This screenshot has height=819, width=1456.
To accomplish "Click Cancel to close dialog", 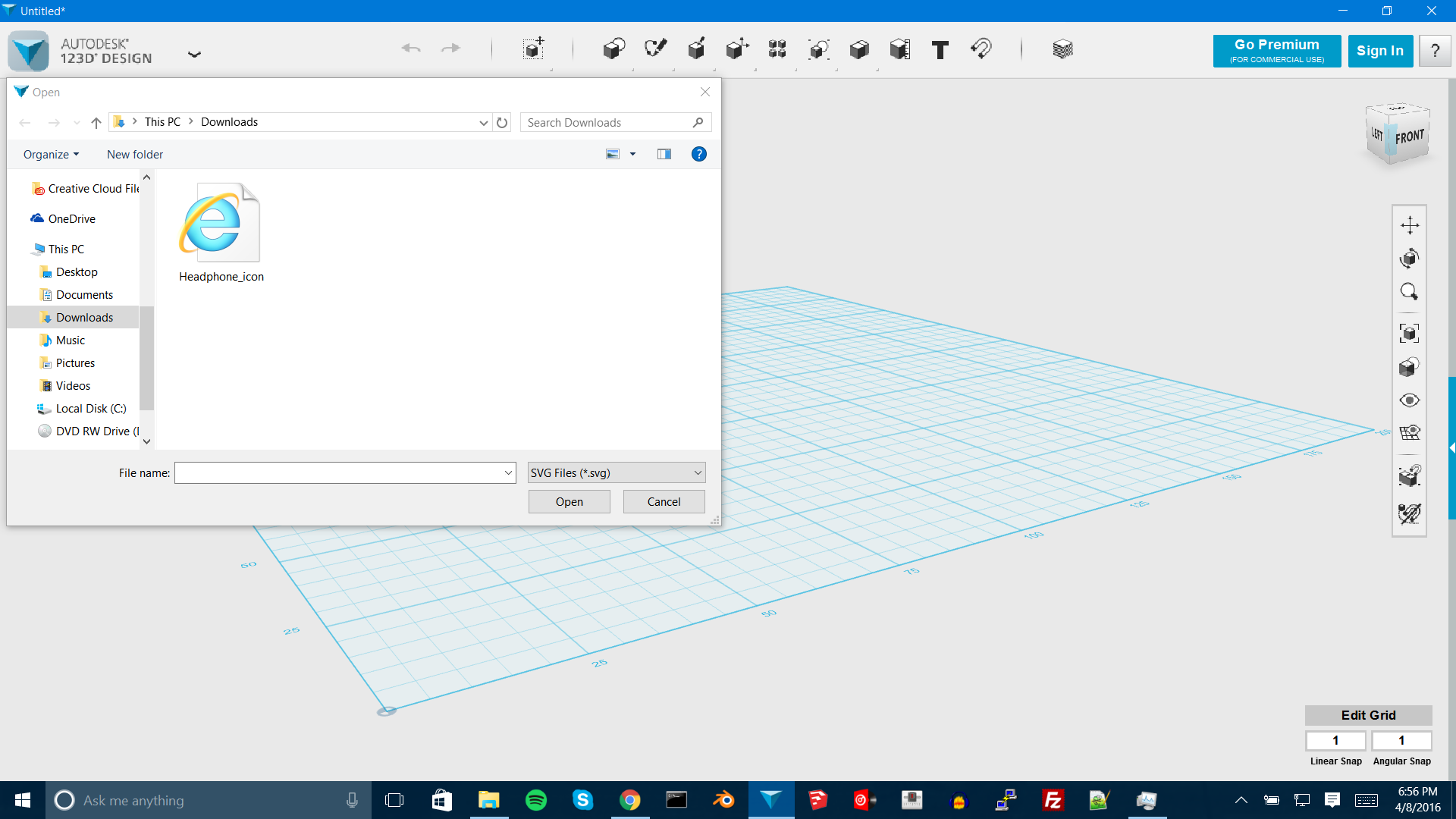I will (x=663, y=501).
